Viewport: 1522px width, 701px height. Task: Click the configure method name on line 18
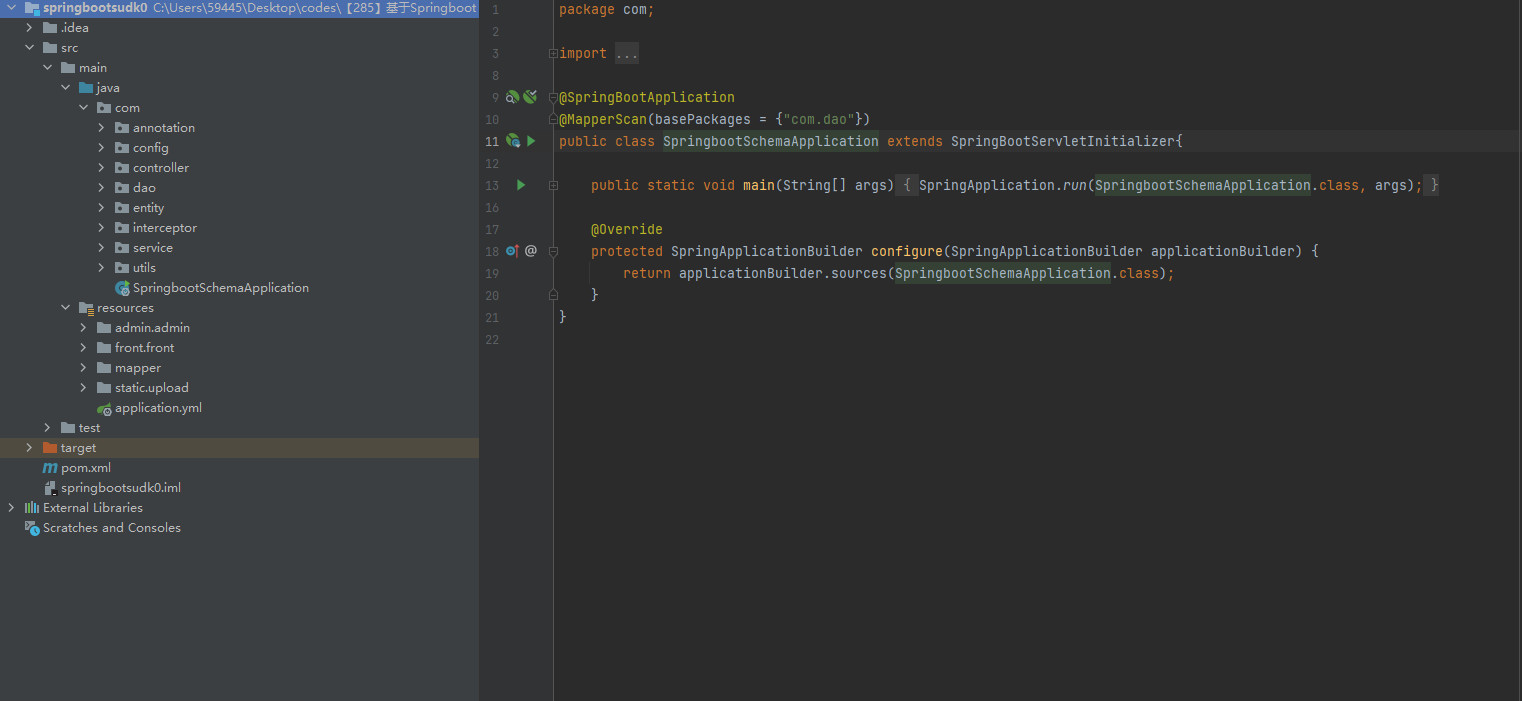click(x=907, y=251)
